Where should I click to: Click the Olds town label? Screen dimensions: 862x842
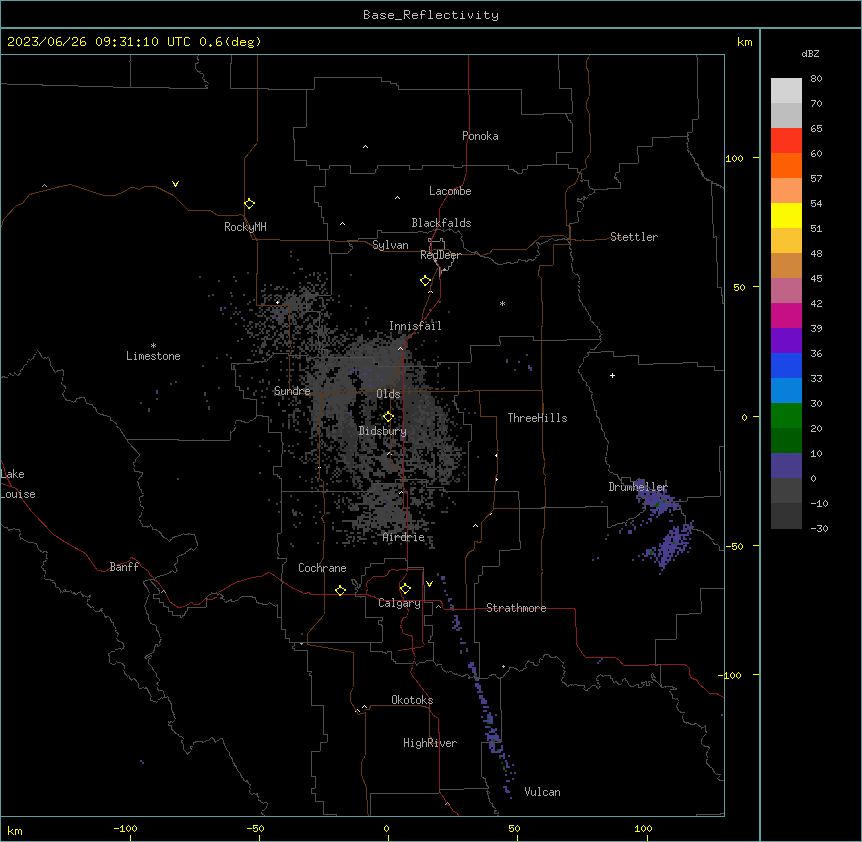[388, 394]
